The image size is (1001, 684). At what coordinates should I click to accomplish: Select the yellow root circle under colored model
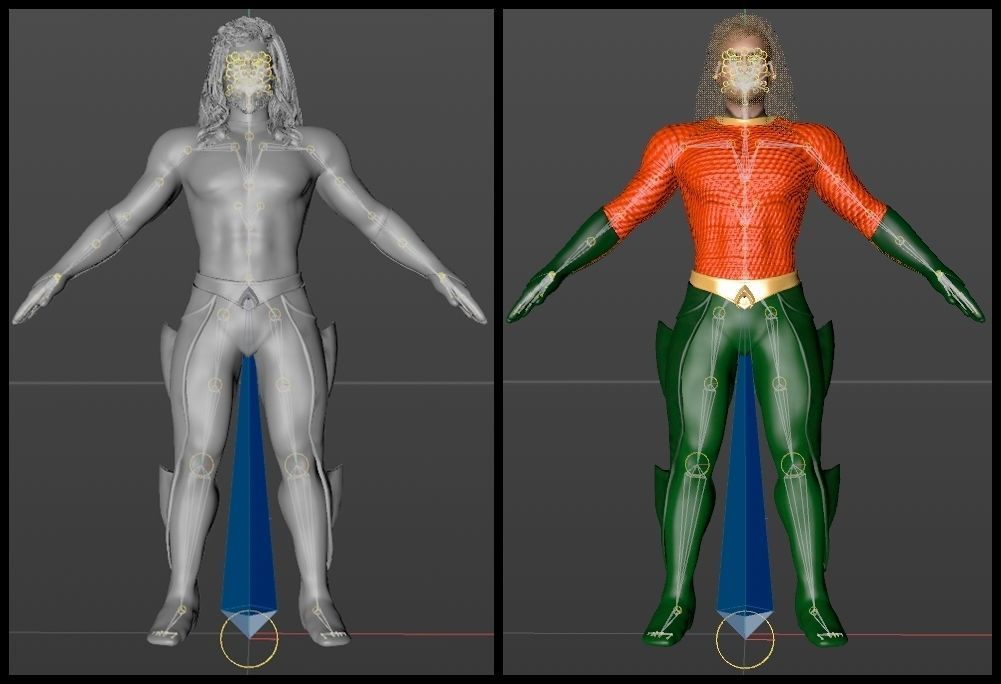coord(745,639)
